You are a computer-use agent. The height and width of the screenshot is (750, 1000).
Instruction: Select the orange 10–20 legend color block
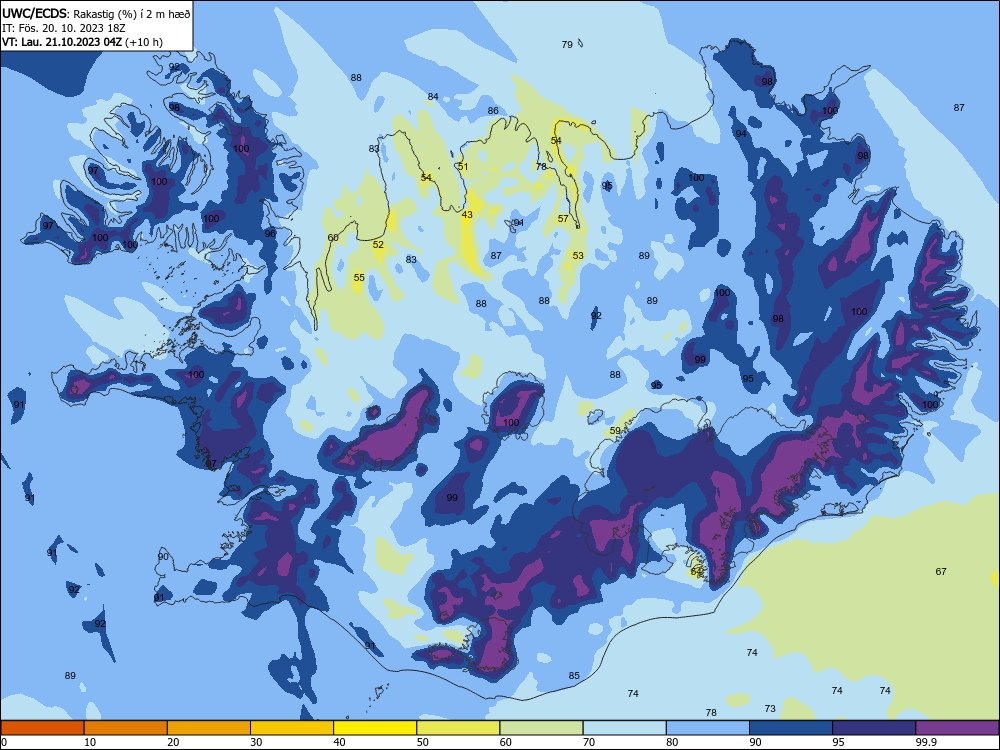pos(126,728)
